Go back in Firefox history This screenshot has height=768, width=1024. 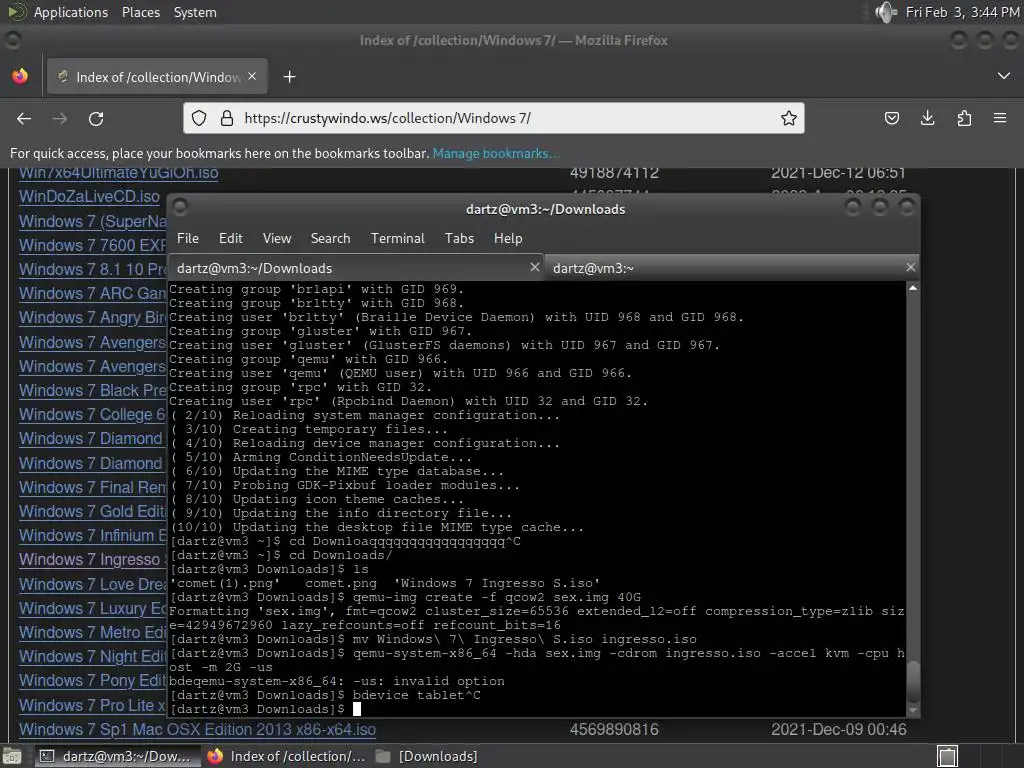tap(24, 118)
